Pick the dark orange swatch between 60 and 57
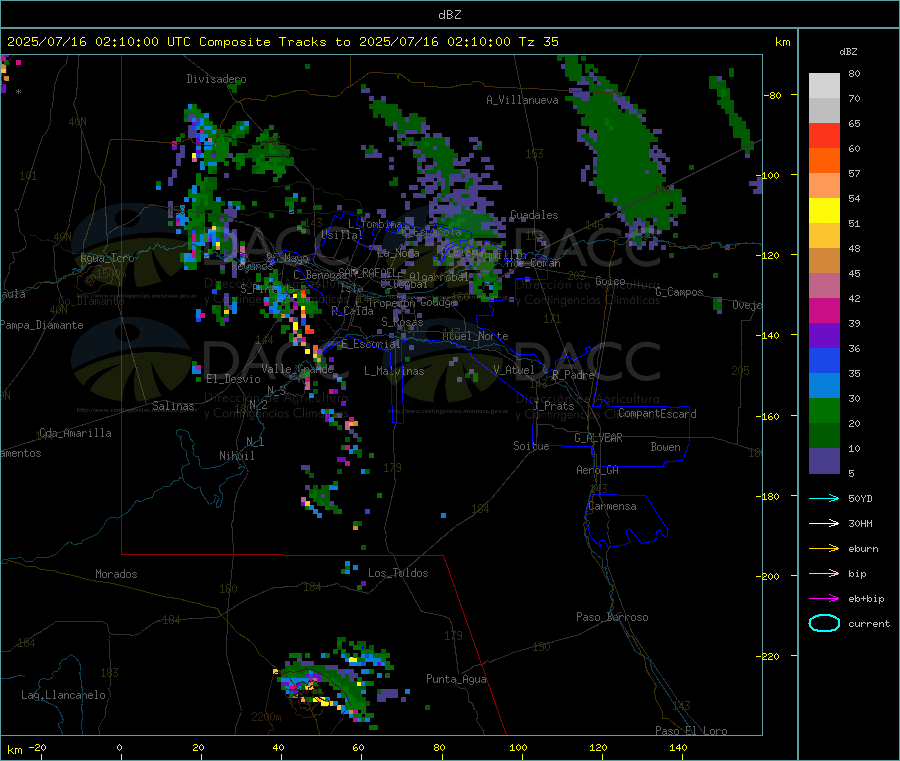 click(824, 161)
